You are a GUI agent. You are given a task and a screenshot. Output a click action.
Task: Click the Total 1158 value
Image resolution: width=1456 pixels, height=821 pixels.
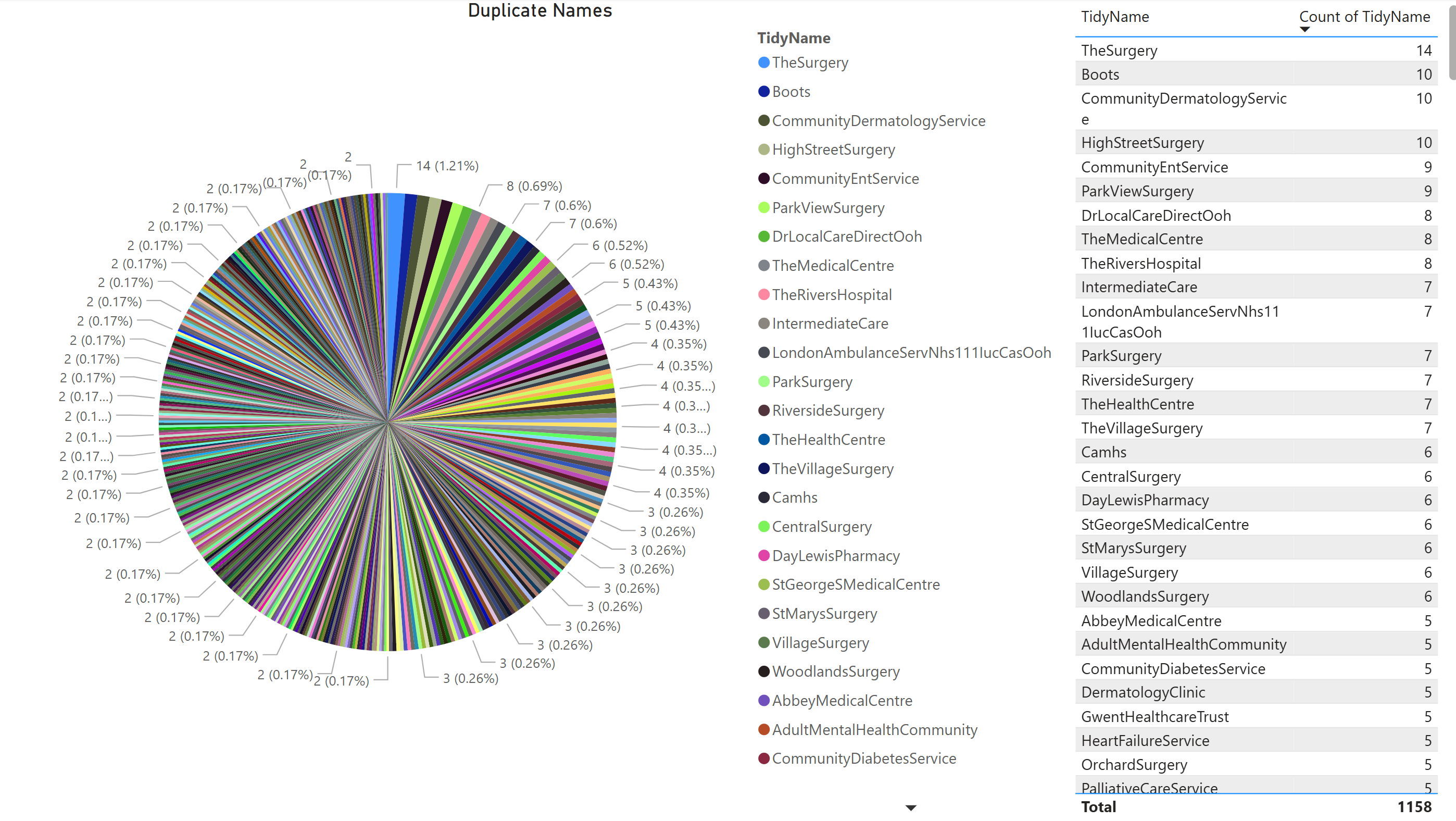(1414, 807)
